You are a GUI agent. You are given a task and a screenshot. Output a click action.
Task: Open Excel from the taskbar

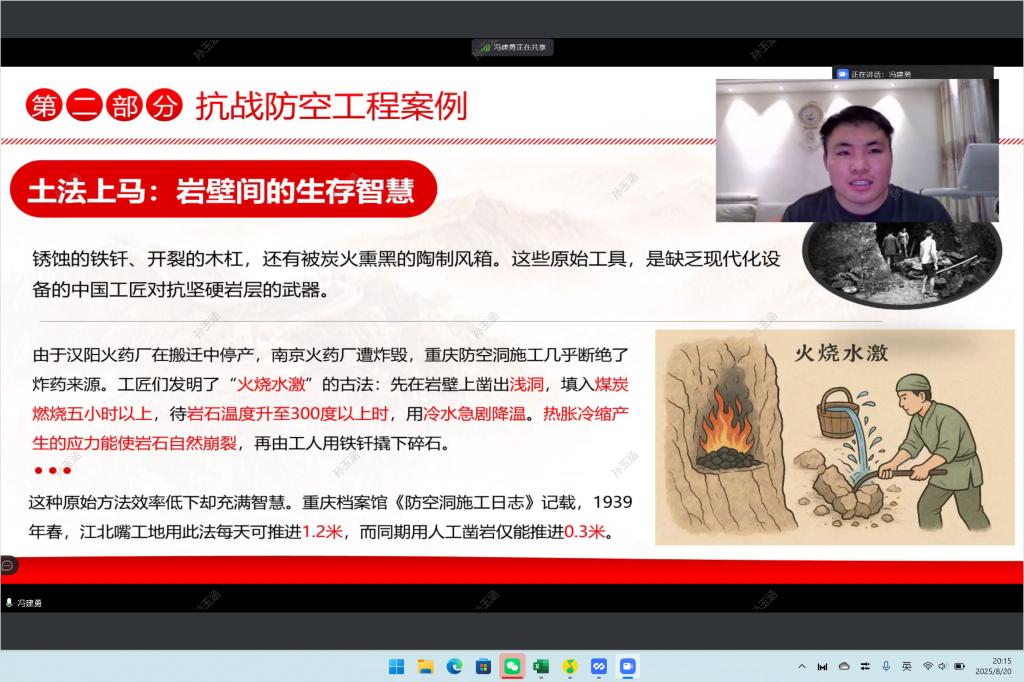pyautogui.click(x=541, y=666)
